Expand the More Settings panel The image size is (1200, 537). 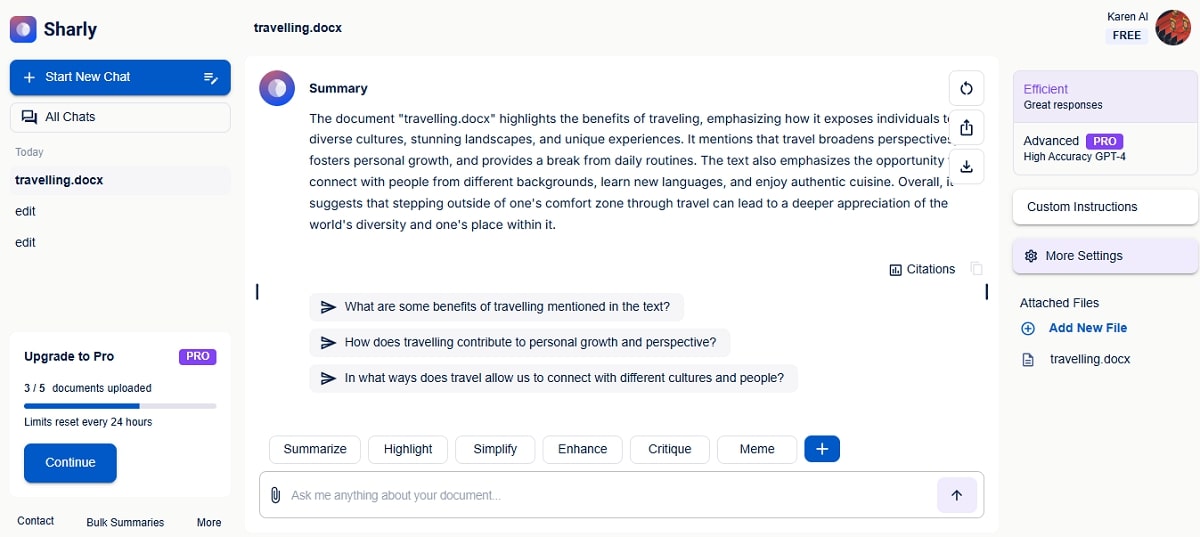coord(1105,256)
